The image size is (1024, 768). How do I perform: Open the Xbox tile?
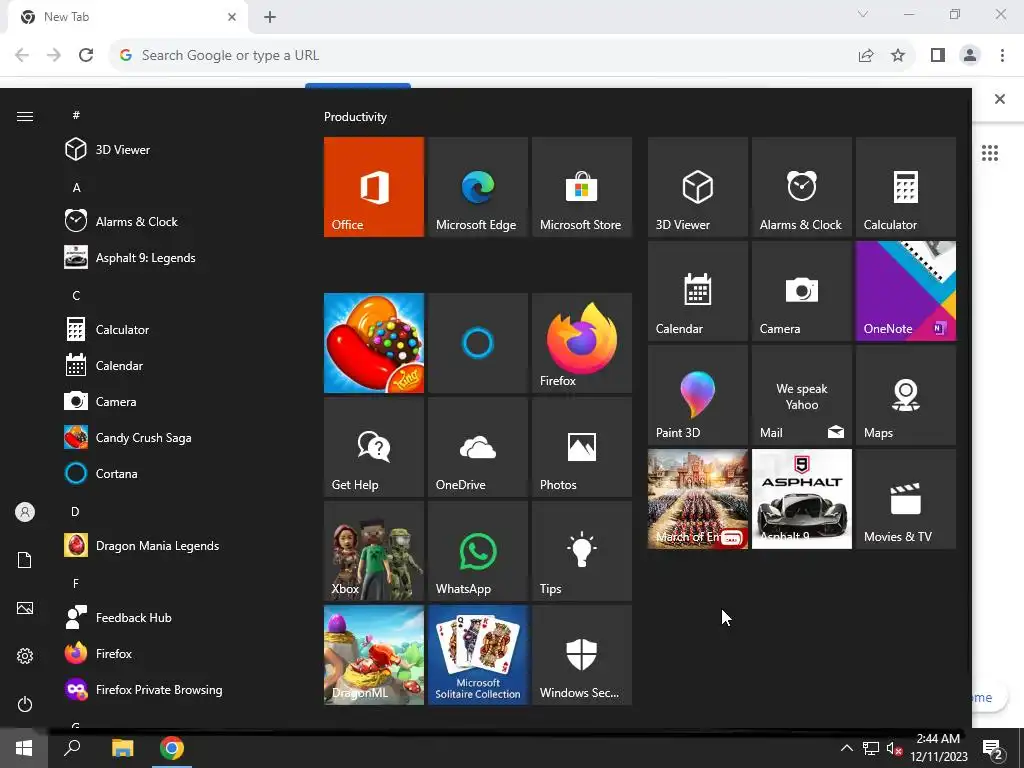click(374, 551)
